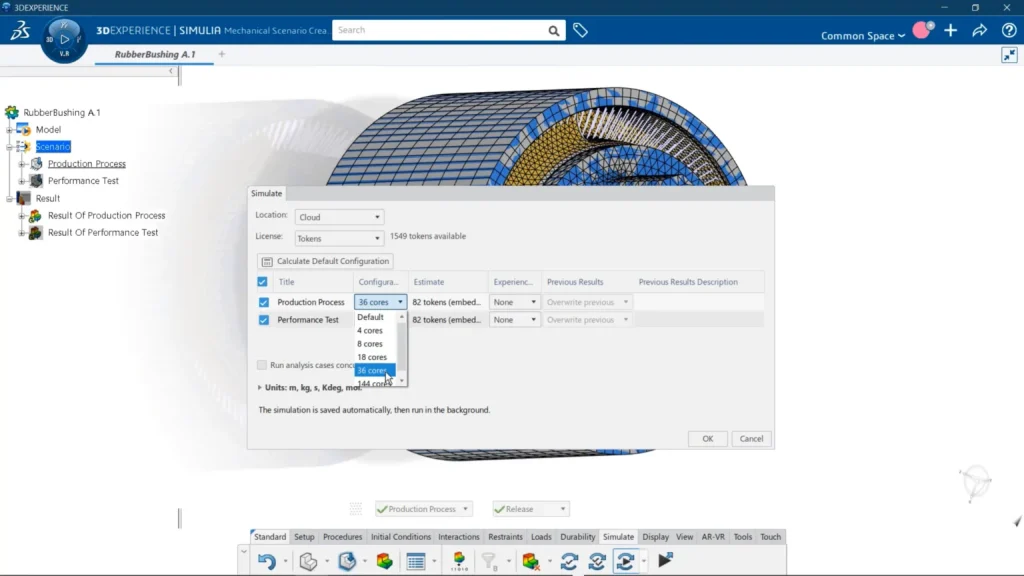Viewport: 1024px width, 576px height.
Task: Click the robot orientation triad in the viewport
Action: click(x=976, y=483)
